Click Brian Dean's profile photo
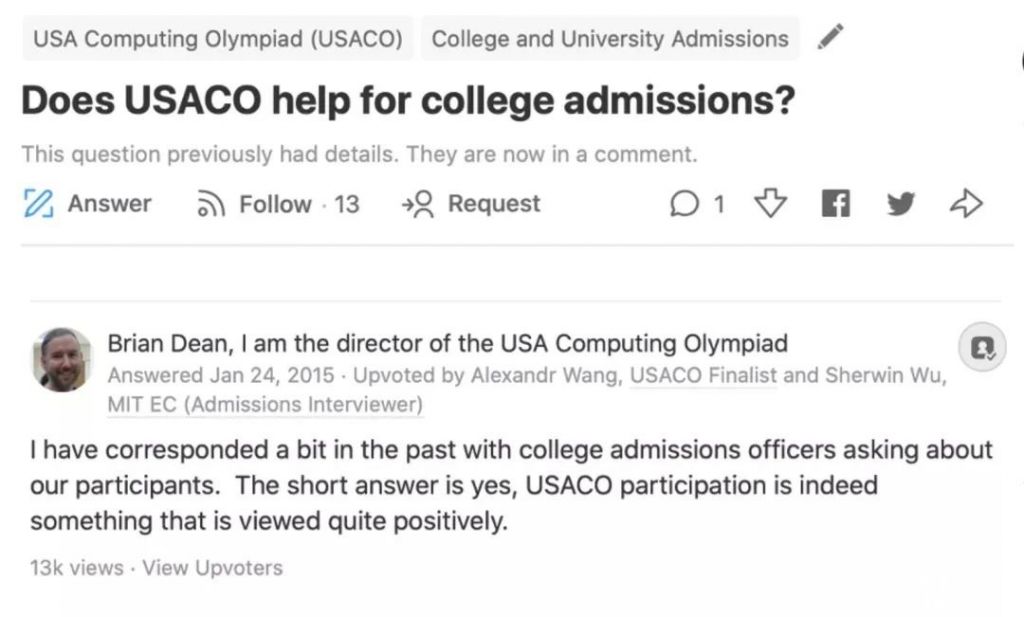The width and height of the screenshot is (1024, 617). click(61, 359)
